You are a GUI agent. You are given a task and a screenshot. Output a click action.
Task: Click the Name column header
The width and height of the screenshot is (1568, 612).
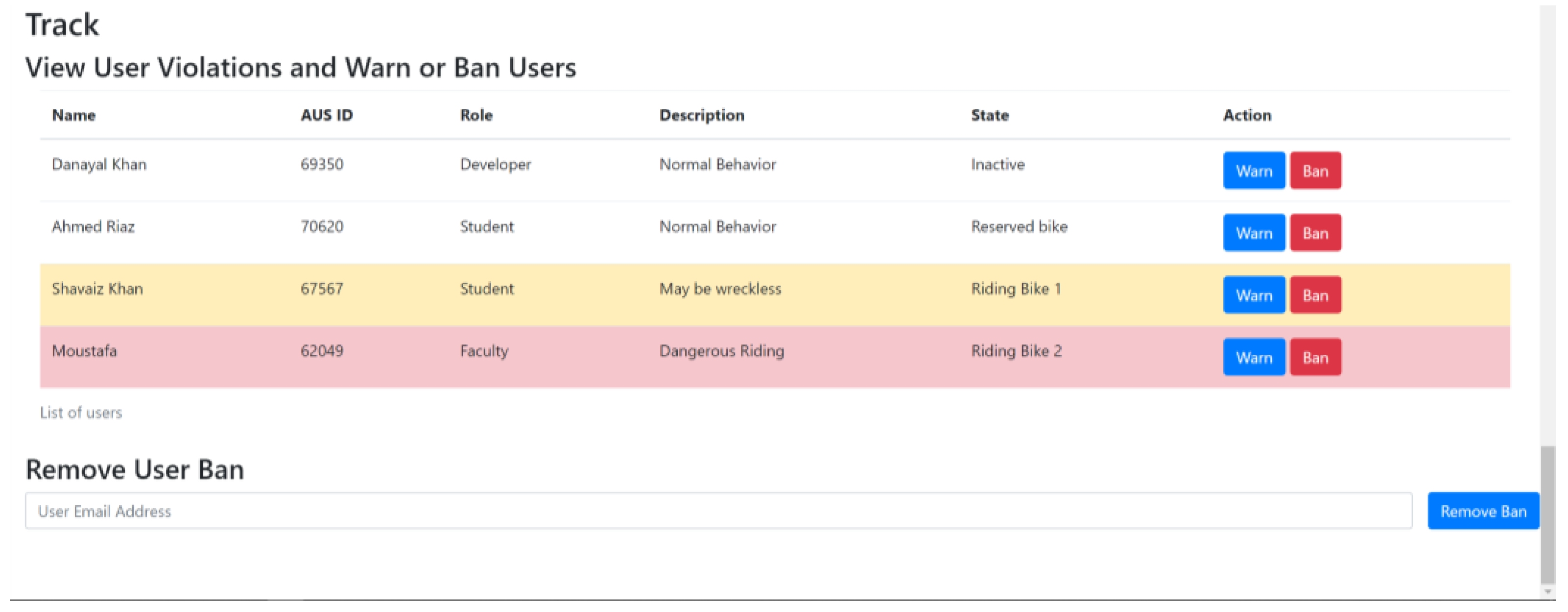pyautogui.click(x=73, y=115)
